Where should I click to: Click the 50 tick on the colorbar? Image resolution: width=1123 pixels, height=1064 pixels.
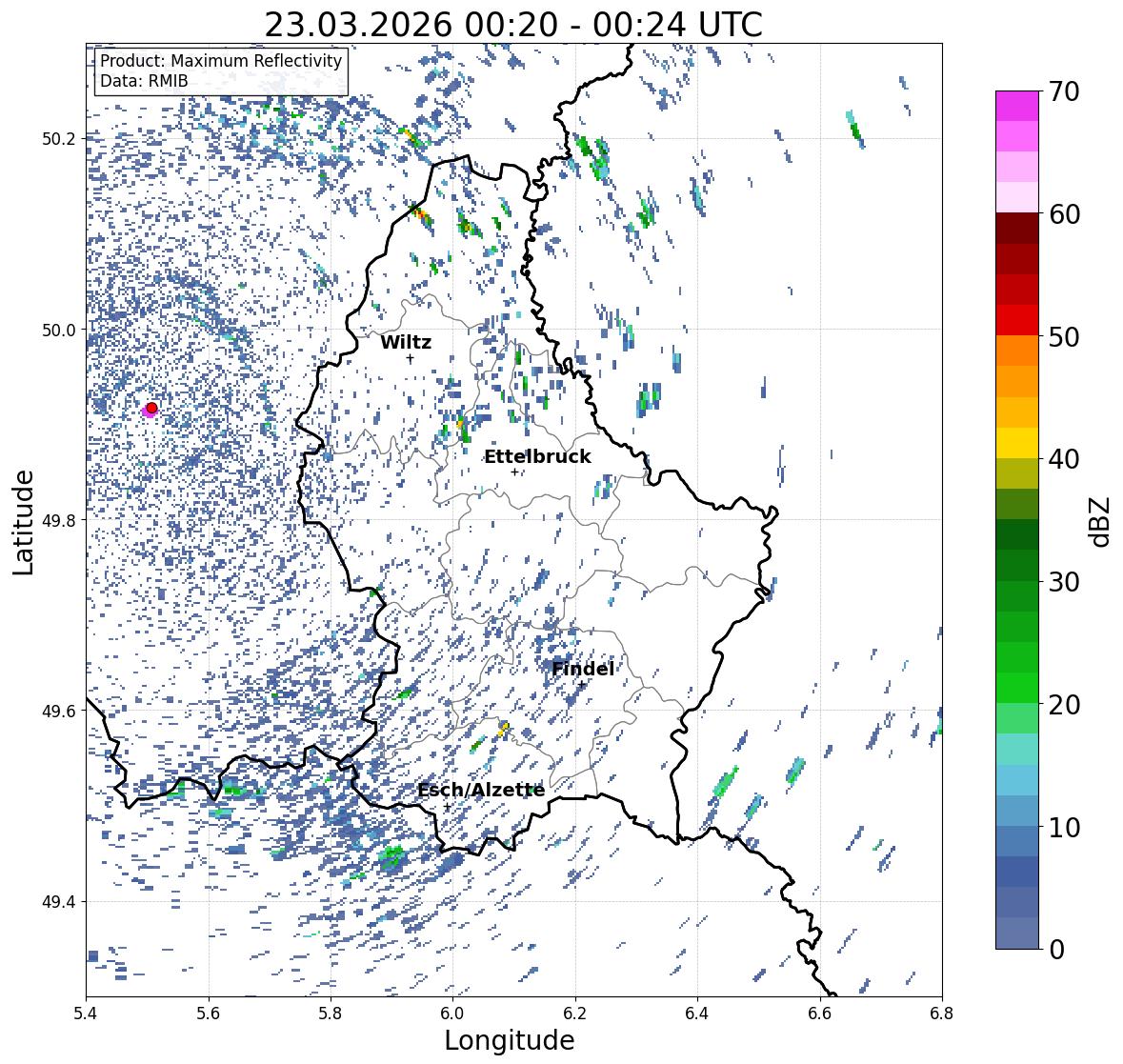tap(1064, 336)
